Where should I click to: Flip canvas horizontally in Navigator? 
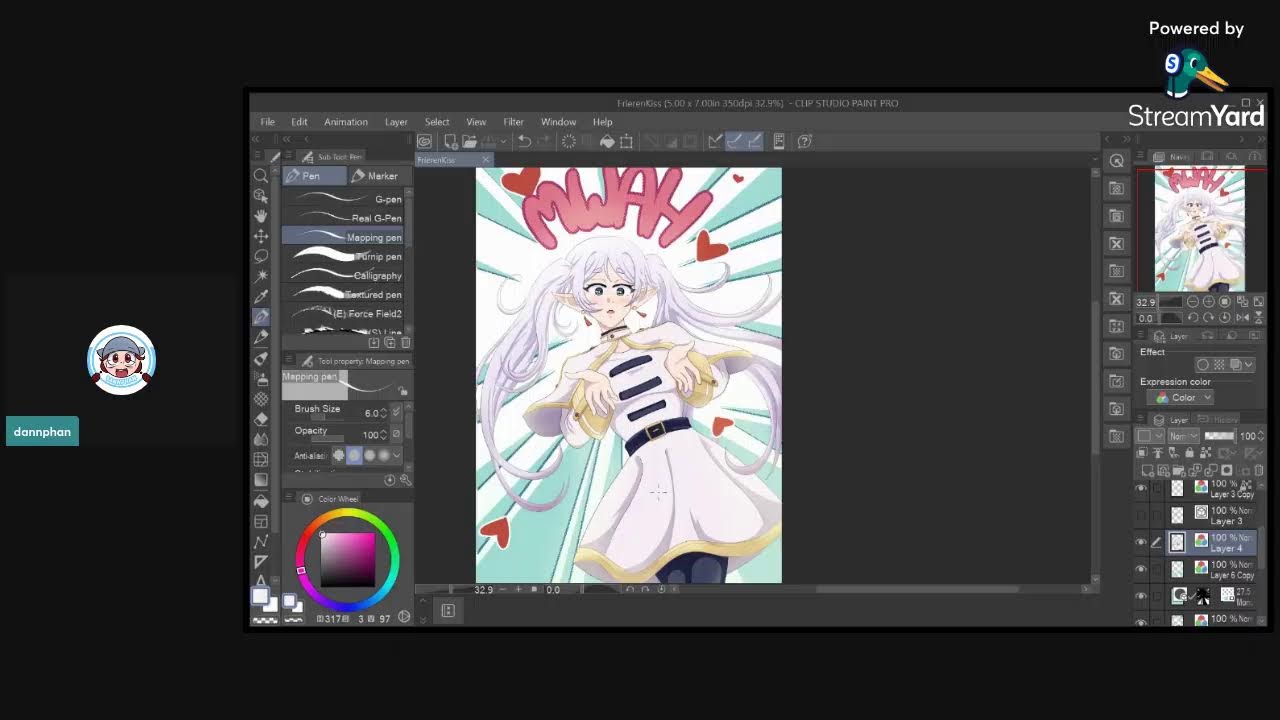[1241, 318]
